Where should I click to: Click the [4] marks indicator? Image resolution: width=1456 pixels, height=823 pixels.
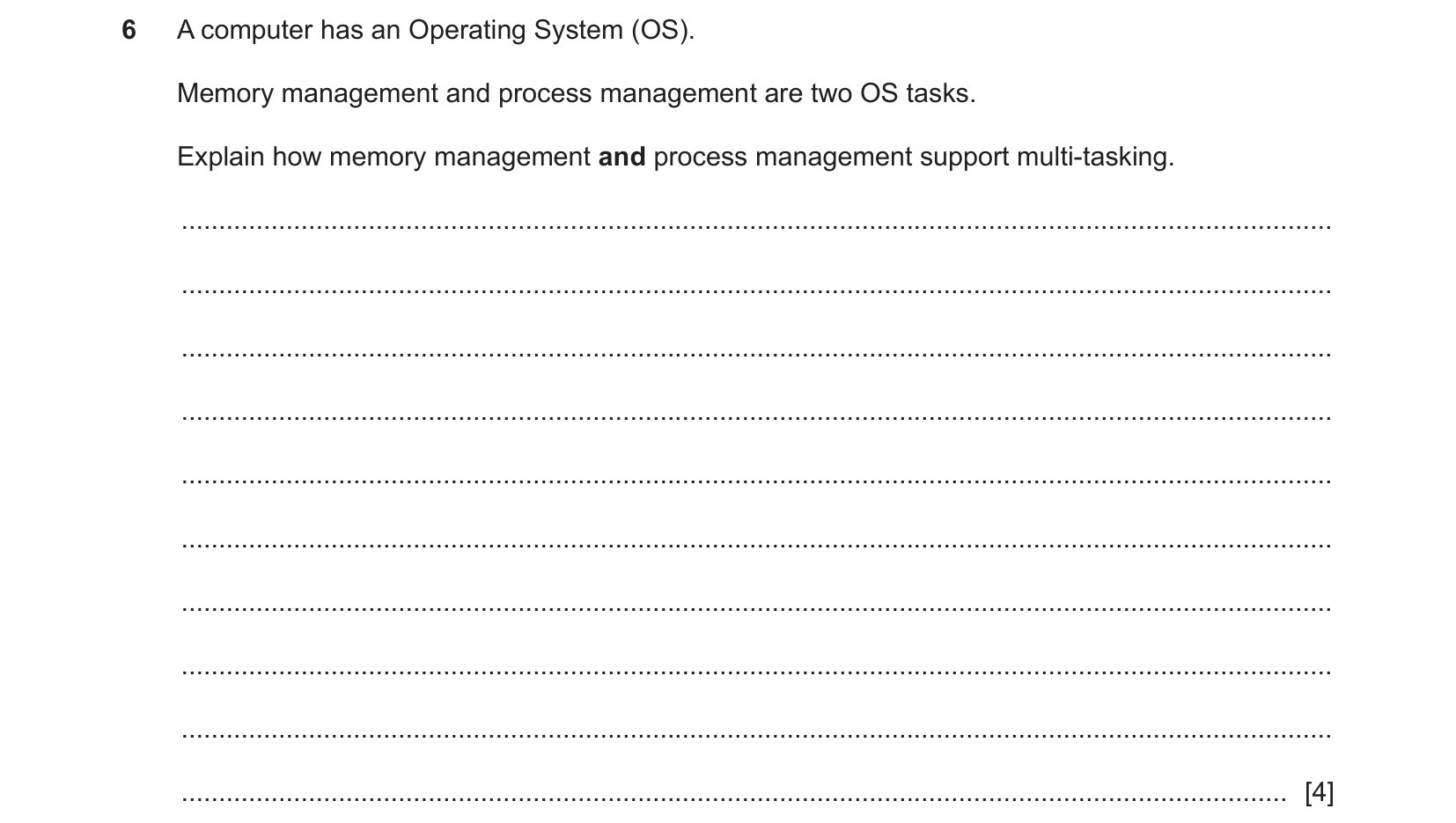click(x=1319, y=792)
